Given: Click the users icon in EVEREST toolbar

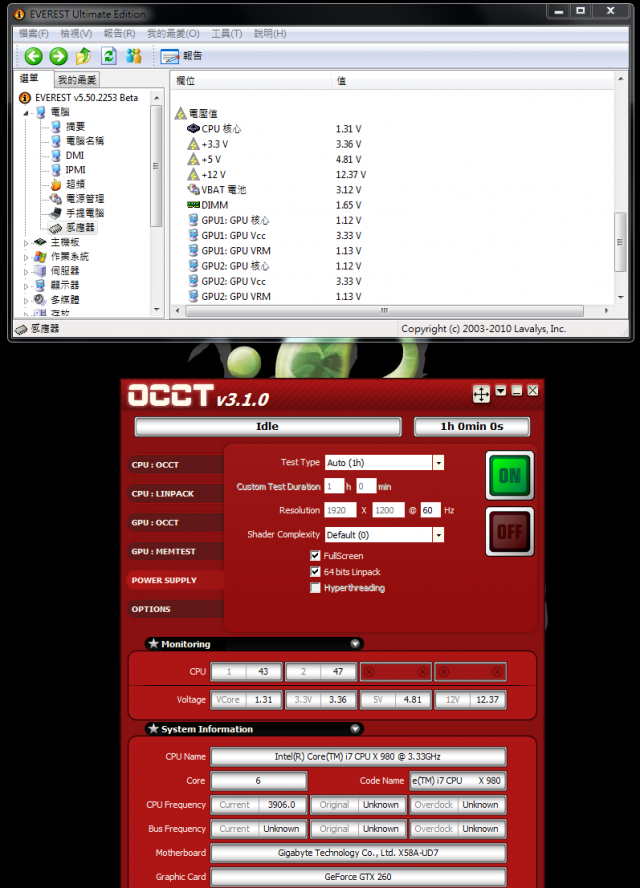Looking at the screenshot, I should coord(134,56).
